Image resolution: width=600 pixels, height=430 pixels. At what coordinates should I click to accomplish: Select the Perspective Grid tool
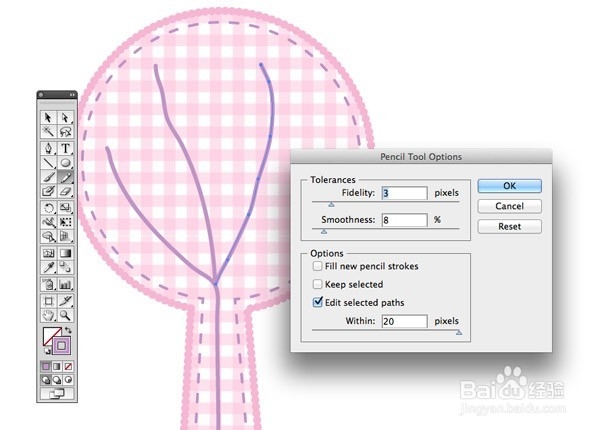(x=65, y=236)
